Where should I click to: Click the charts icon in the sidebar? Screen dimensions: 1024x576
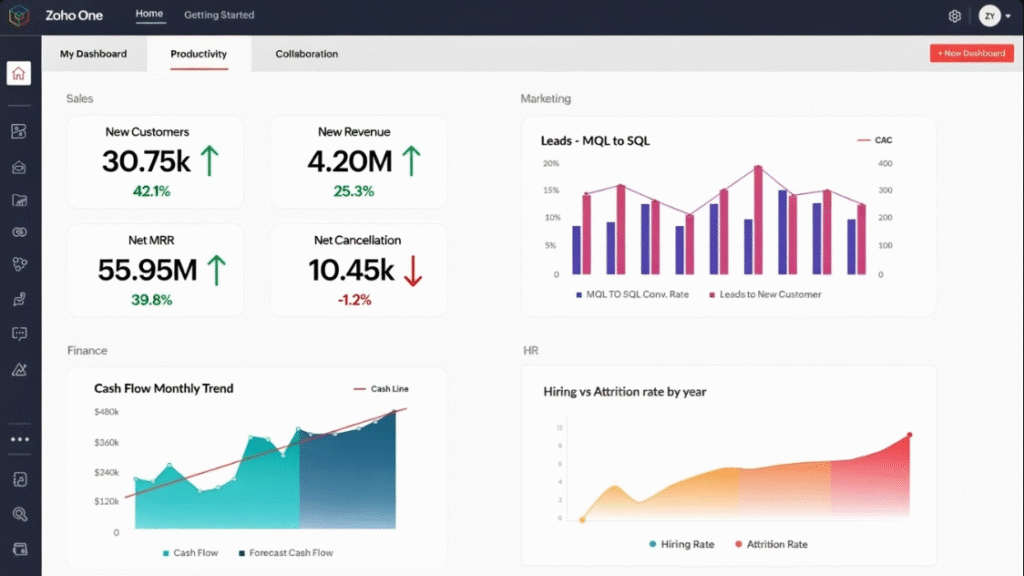(18, 201)
